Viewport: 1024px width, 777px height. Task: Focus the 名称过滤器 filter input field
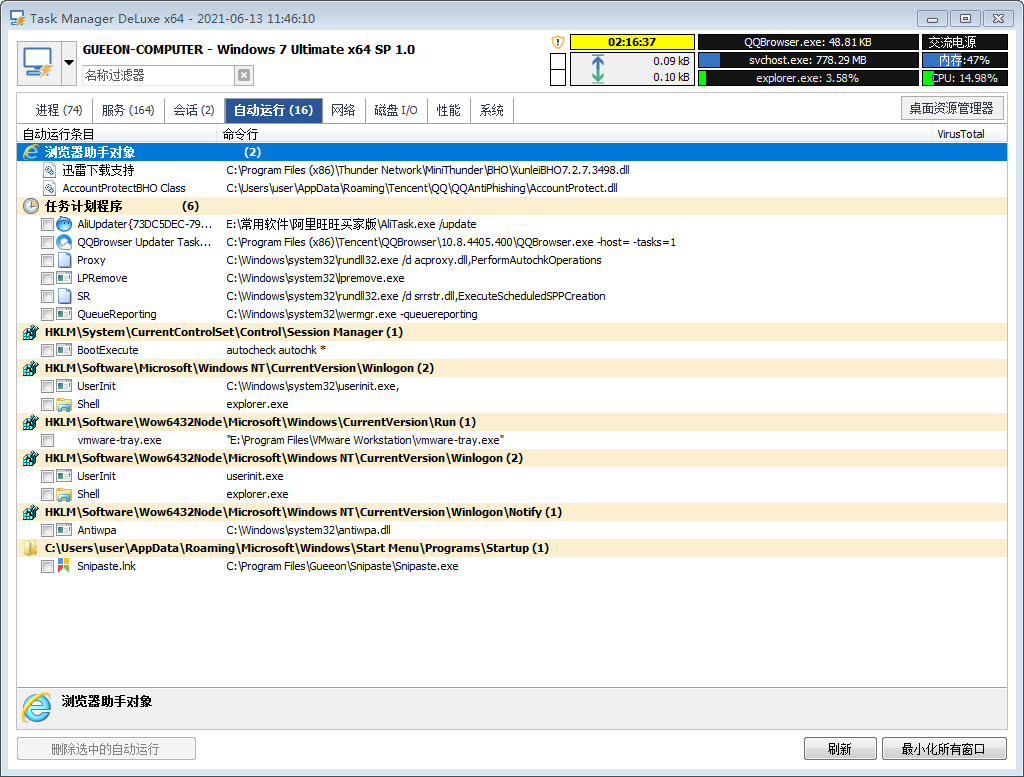[158, 75]
